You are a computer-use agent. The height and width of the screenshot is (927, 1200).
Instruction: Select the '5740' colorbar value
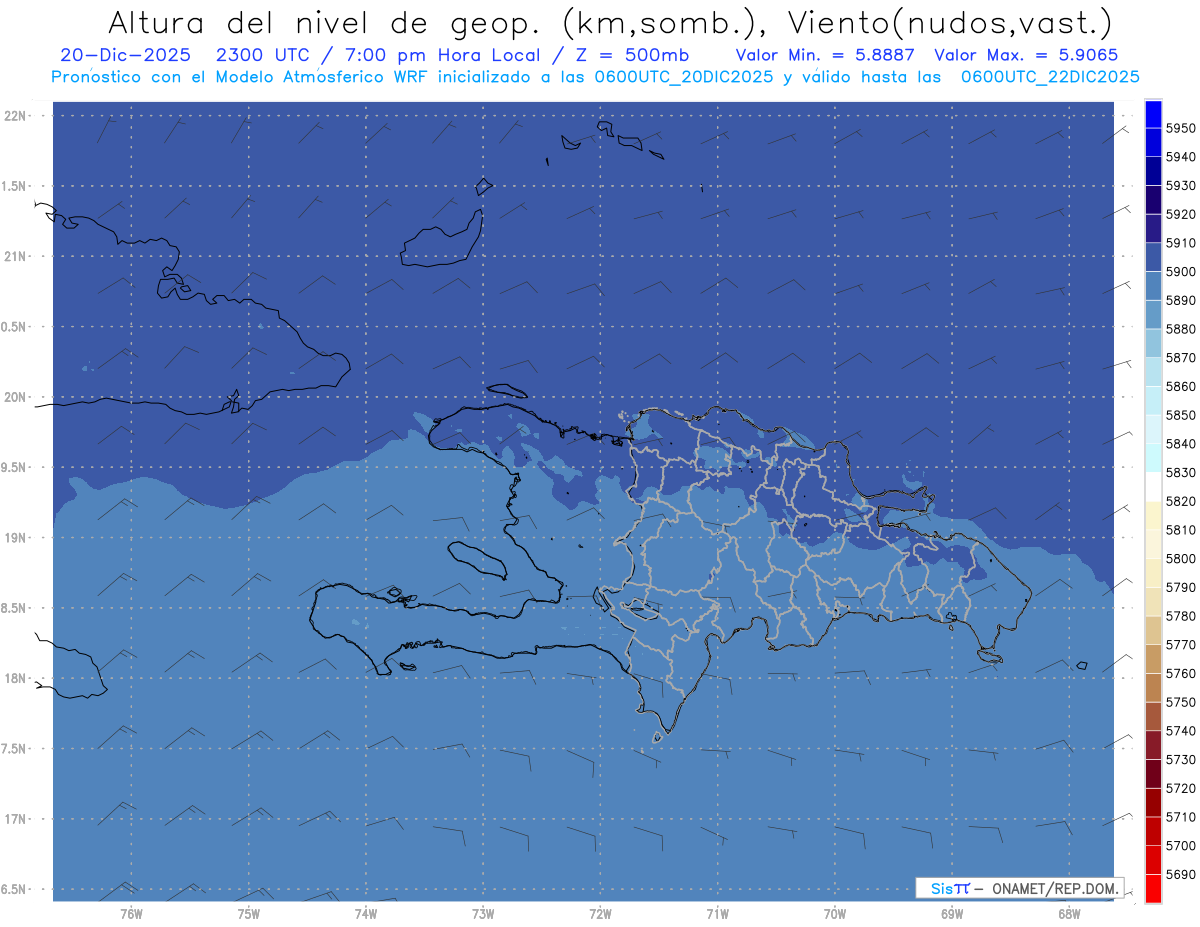(1180, 731)
